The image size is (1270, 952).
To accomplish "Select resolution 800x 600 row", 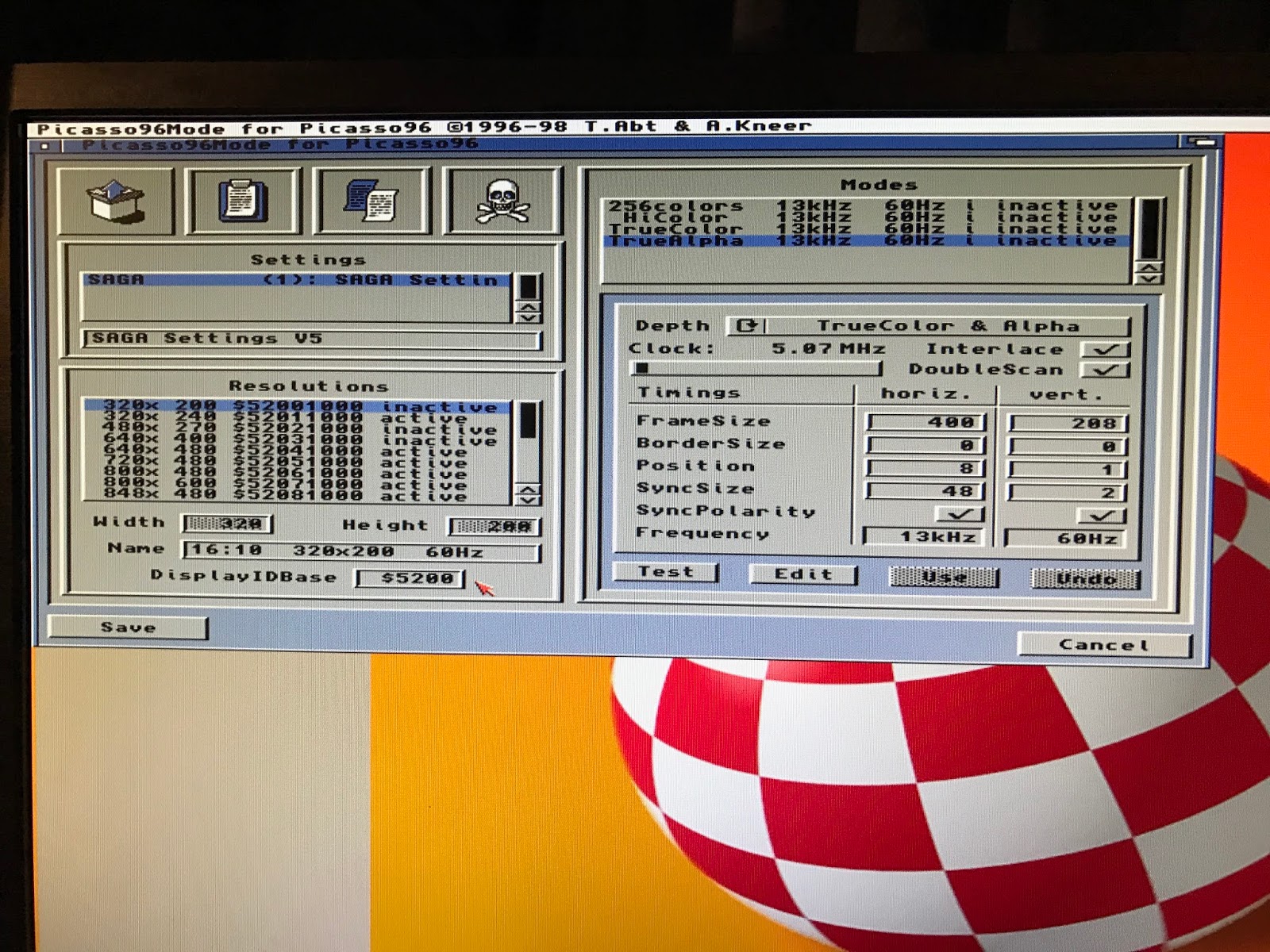I will tap(298, 484).
